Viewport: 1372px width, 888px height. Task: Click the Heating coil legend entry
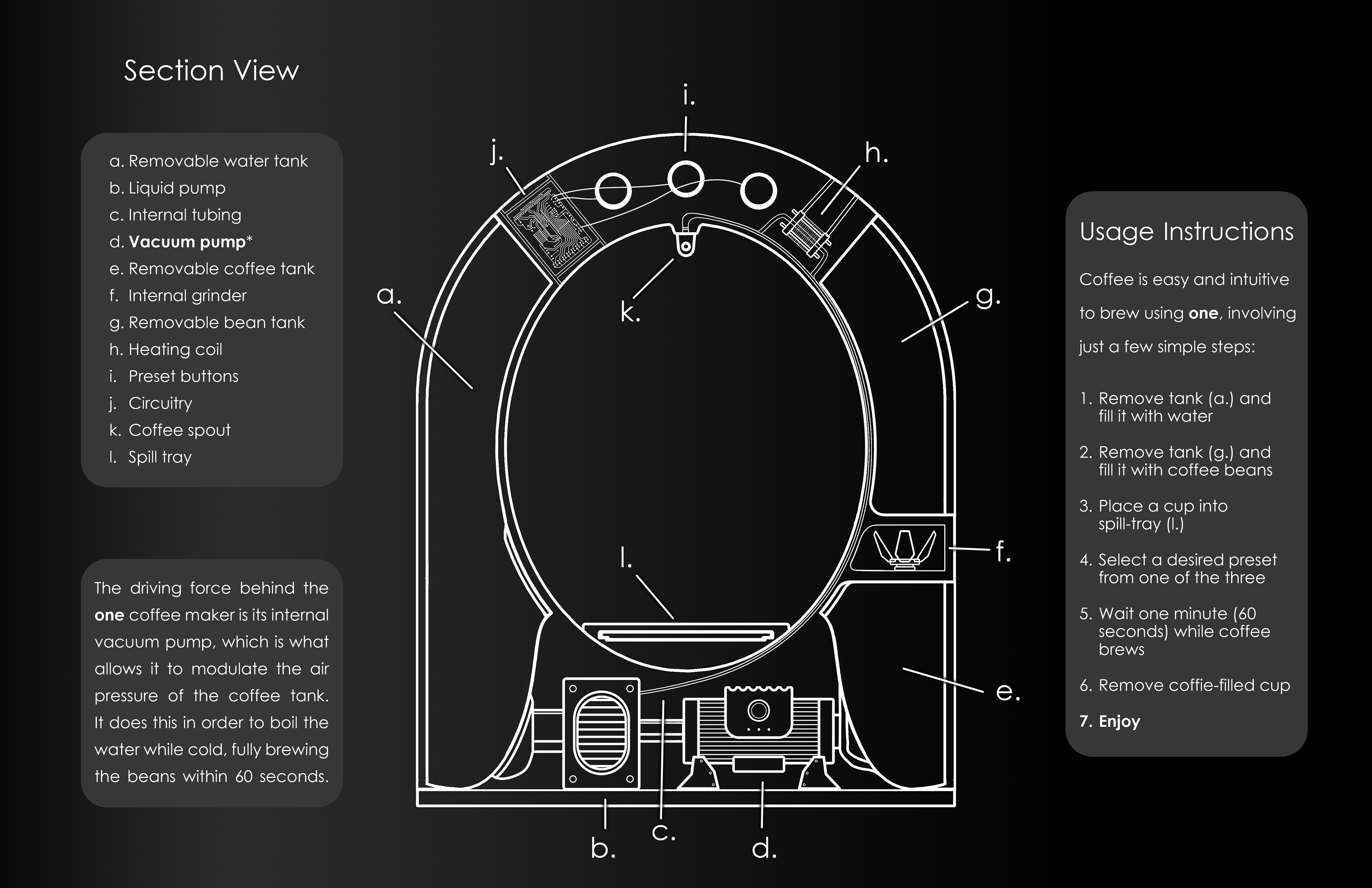tap(166, 349)
